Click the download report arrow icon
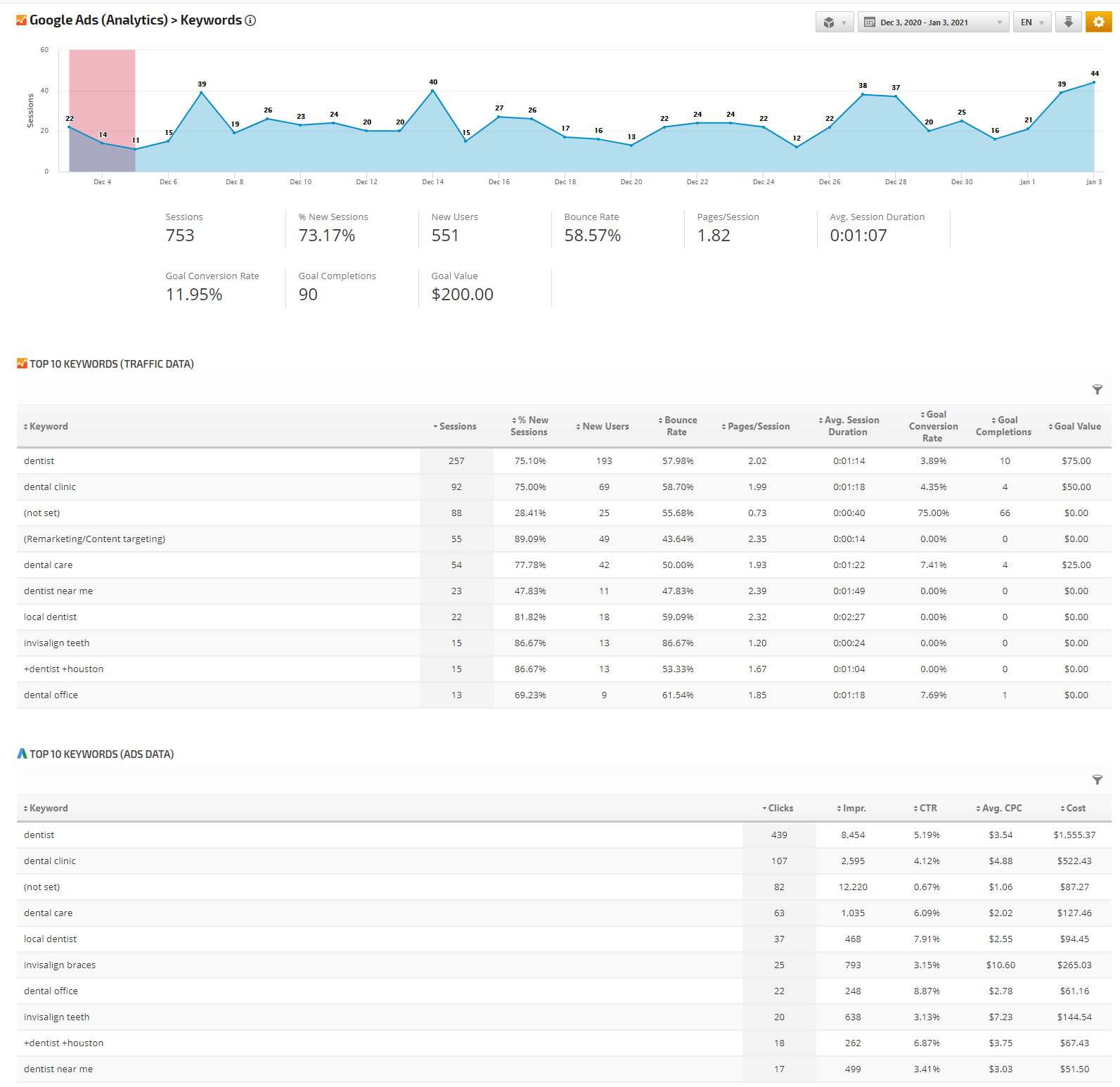This screenshot has width=1120, height=1087. click(x=1068, y=22)
